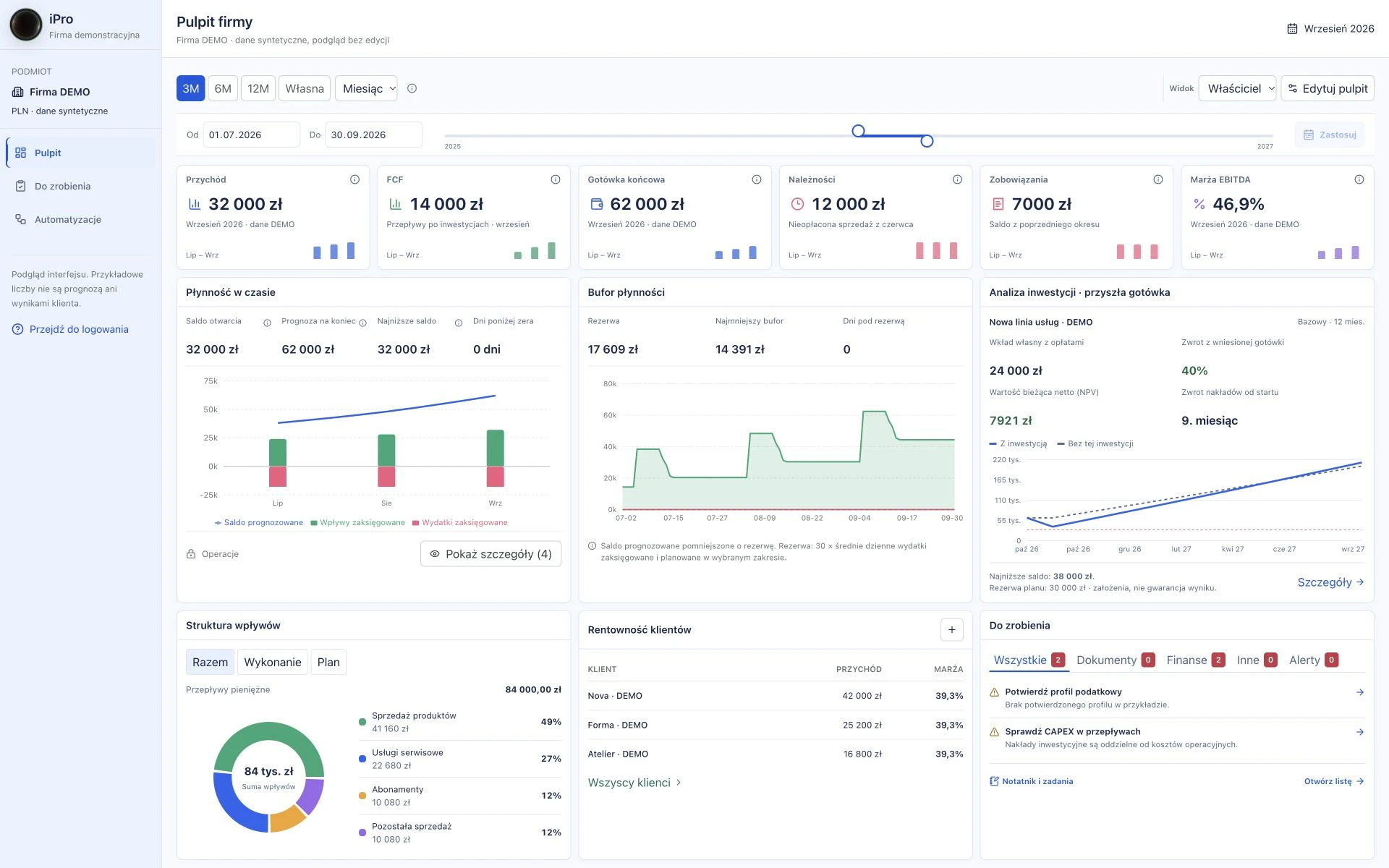The width and height of the screenshot is (1389, 868).
Task: Switch inflow structure to Wykonanie
Action: tap(273, 662)
